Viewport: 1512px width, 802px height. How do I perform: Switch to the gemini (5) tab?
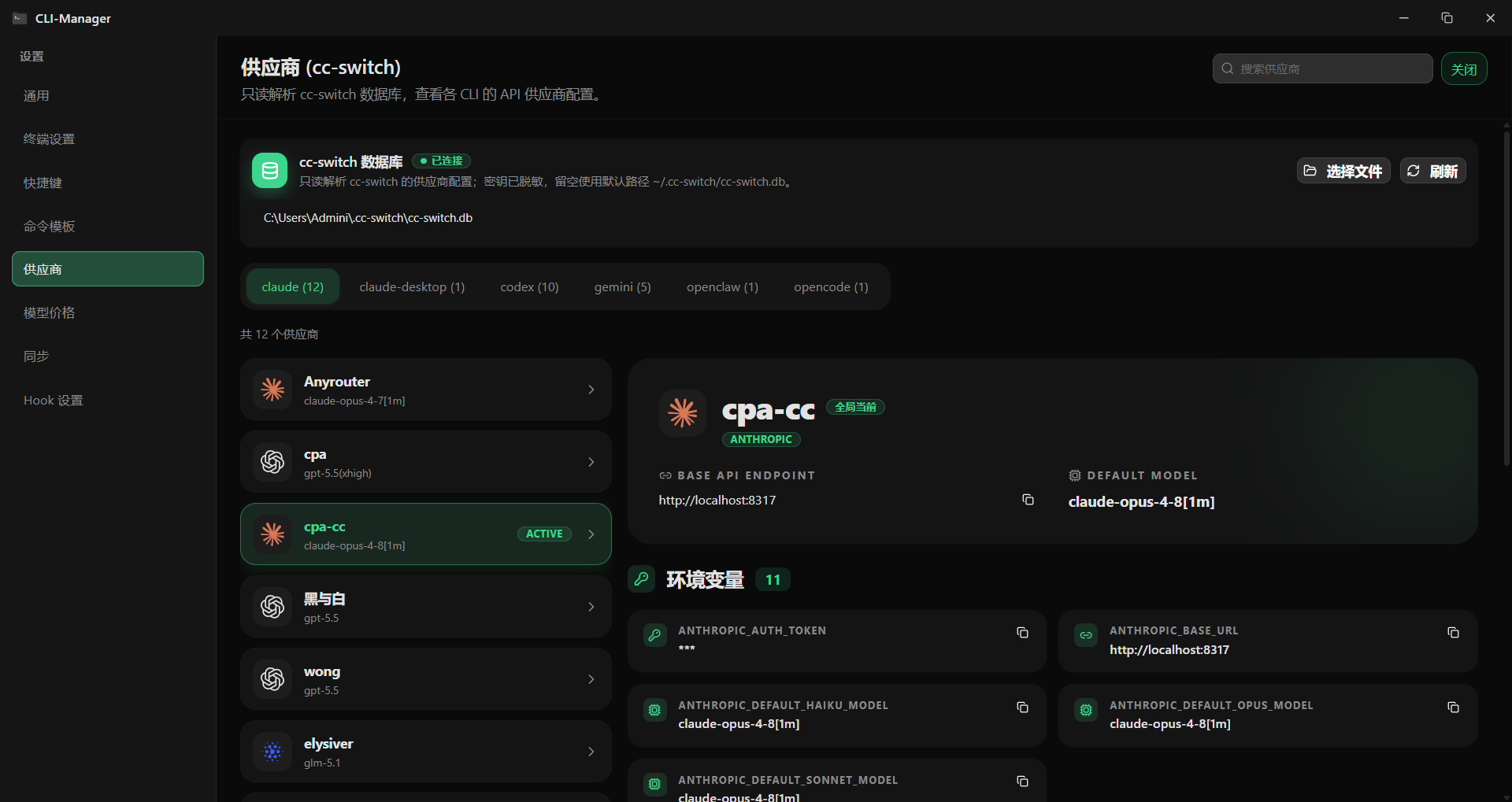[622, 286]
